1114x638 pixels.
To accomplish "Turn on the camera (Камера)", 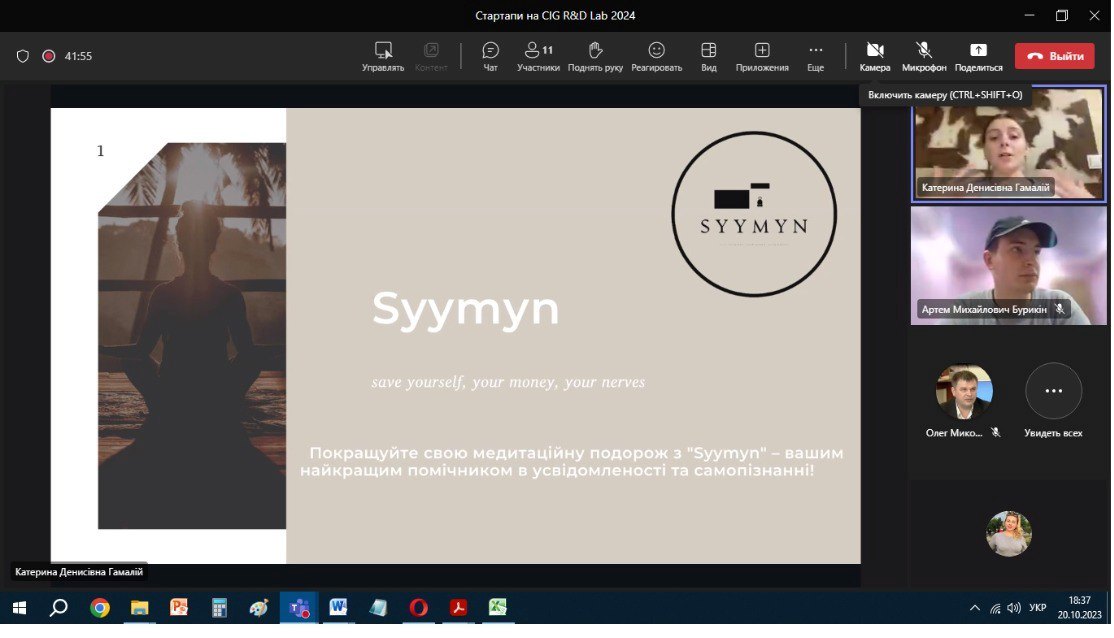I will (x=874, y=56).
